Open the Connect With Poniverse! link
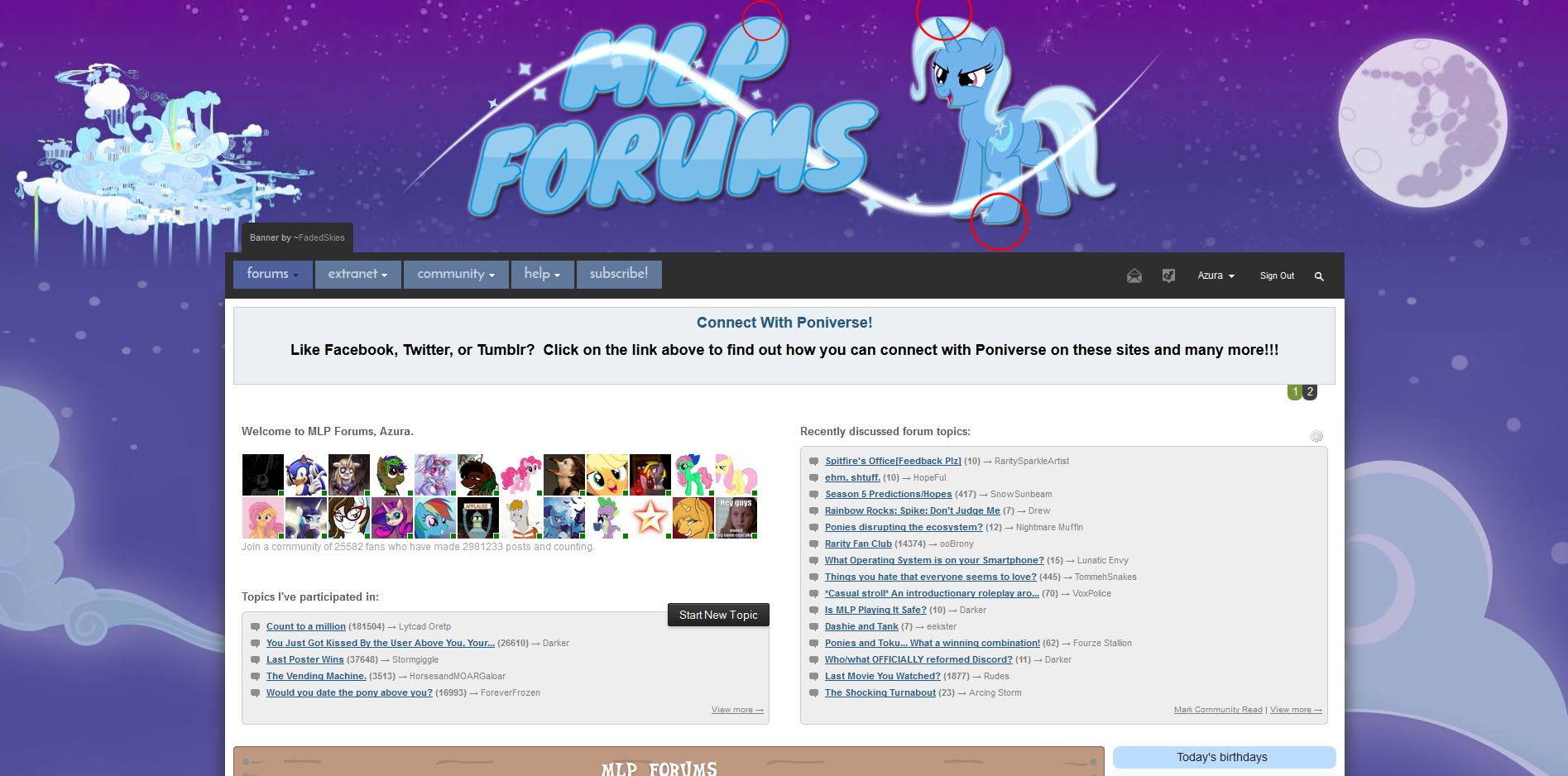Screen dimensions: 1568x776 click(784, 323)
